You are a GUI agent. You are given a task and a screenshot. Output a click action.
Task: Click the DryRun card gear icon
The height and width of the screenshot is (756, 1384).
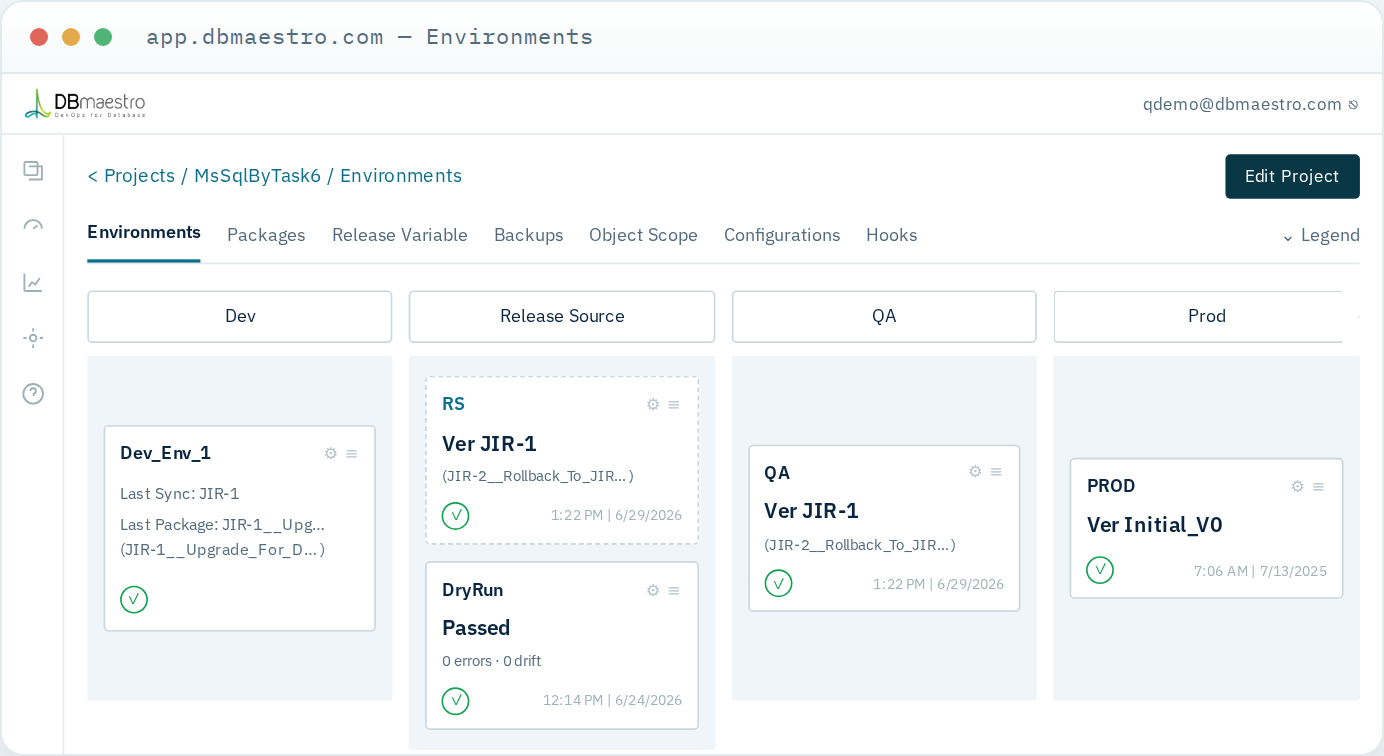653,590
